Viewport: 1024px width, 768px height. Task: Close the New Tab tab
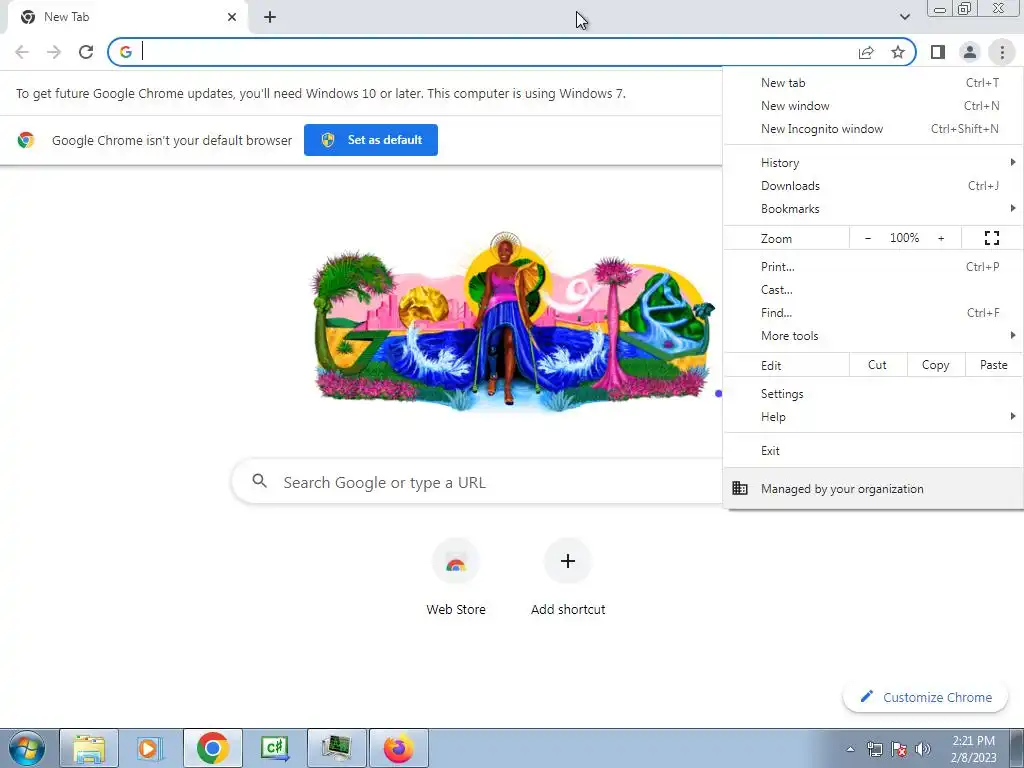pyautogui.click(x=232, y=17)
